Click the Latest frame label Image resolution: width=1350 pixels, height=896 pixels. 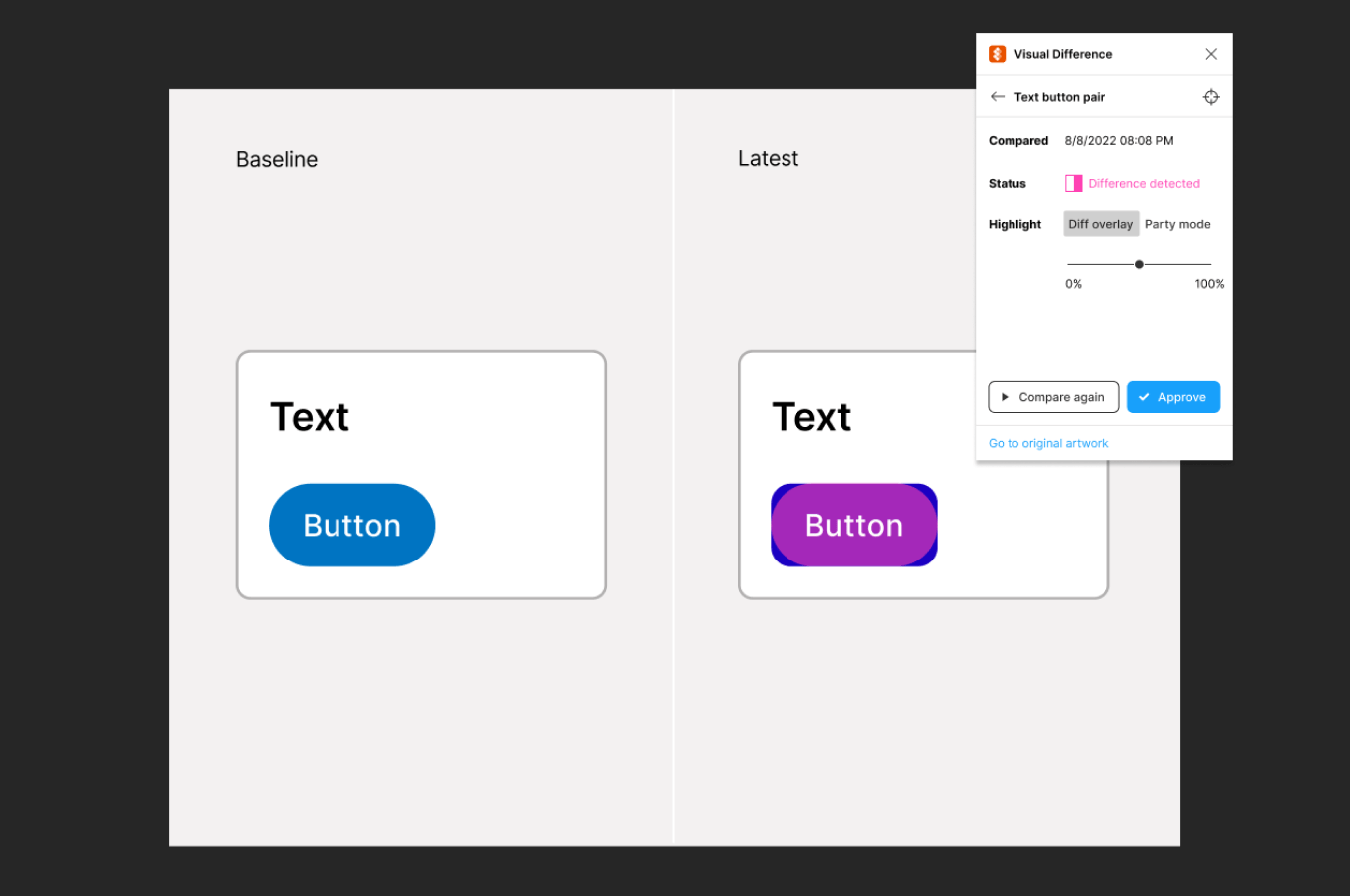click(768, 158)
